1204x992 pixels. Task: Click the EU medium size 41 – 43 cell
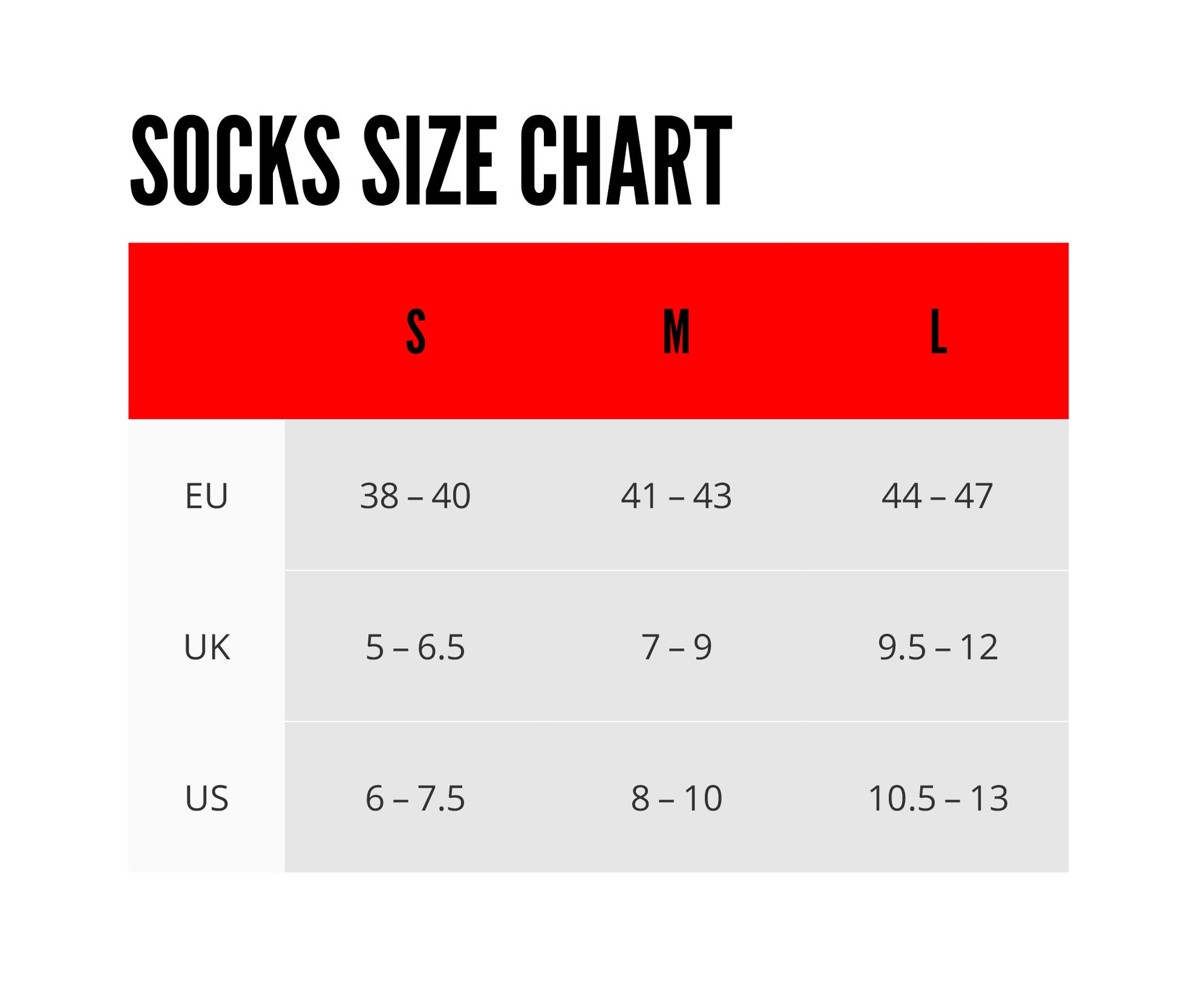coord(676,496)
